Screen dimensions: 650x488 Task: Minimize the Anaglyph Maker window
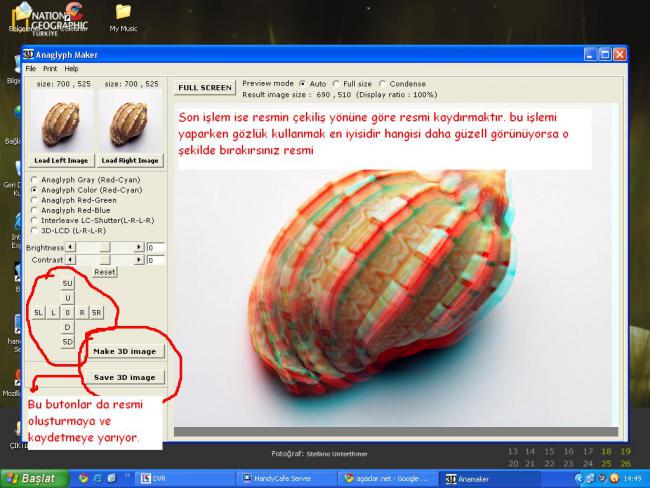[590, 54]
